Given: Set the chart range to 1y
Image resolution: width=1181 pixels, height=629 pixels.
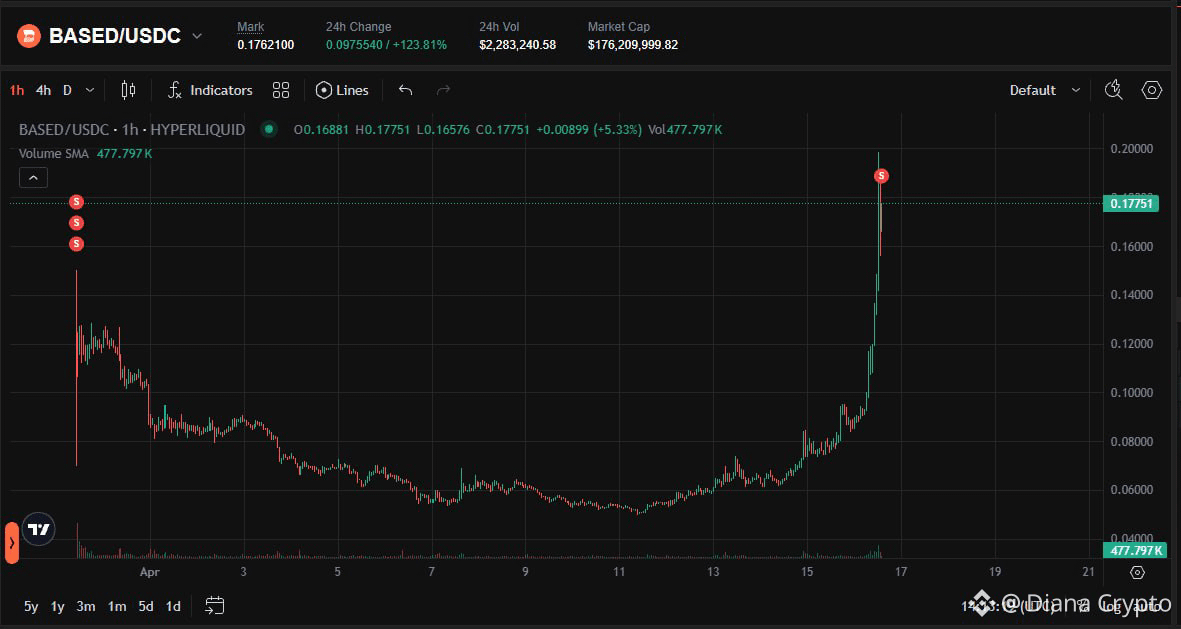Looking at the screenshot, I should coord(57,606).
